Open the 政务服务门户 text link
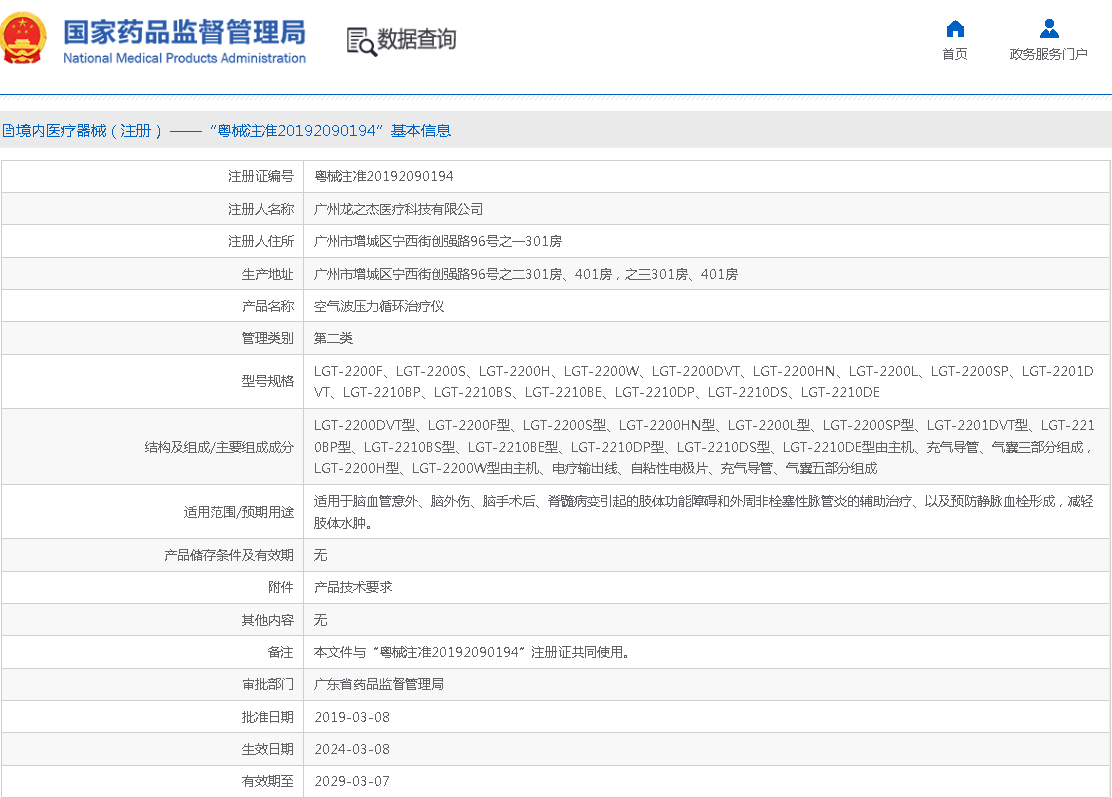Image resolution: width=1112 pixels, height=798 pixels. (x=1048, y=54)
